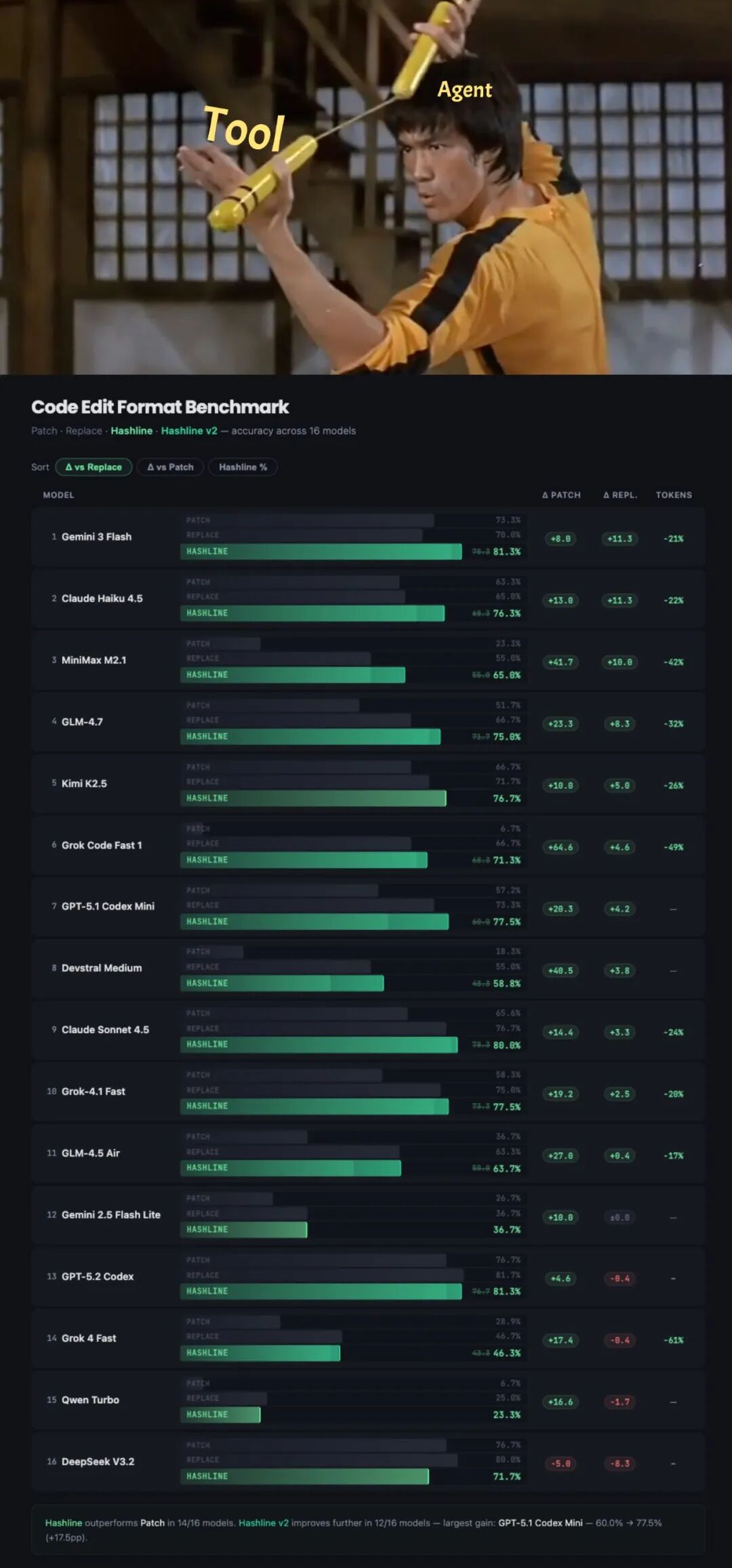Click DeepSeek V3.2 green Hashline bar
Image resolution: width=732 pixels, height=1568 pixels.
(304, 1476)
